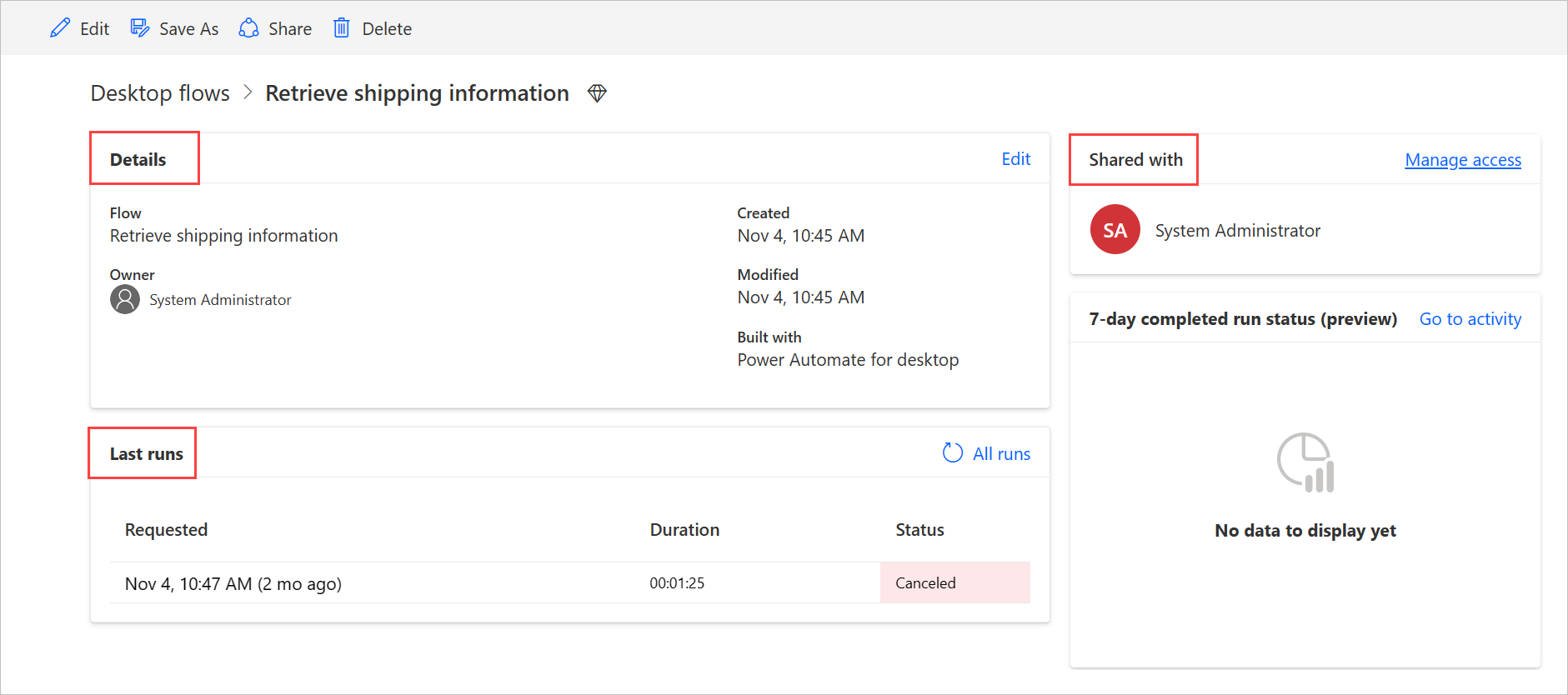Click the red SA avatar circle

(1115, 229)
